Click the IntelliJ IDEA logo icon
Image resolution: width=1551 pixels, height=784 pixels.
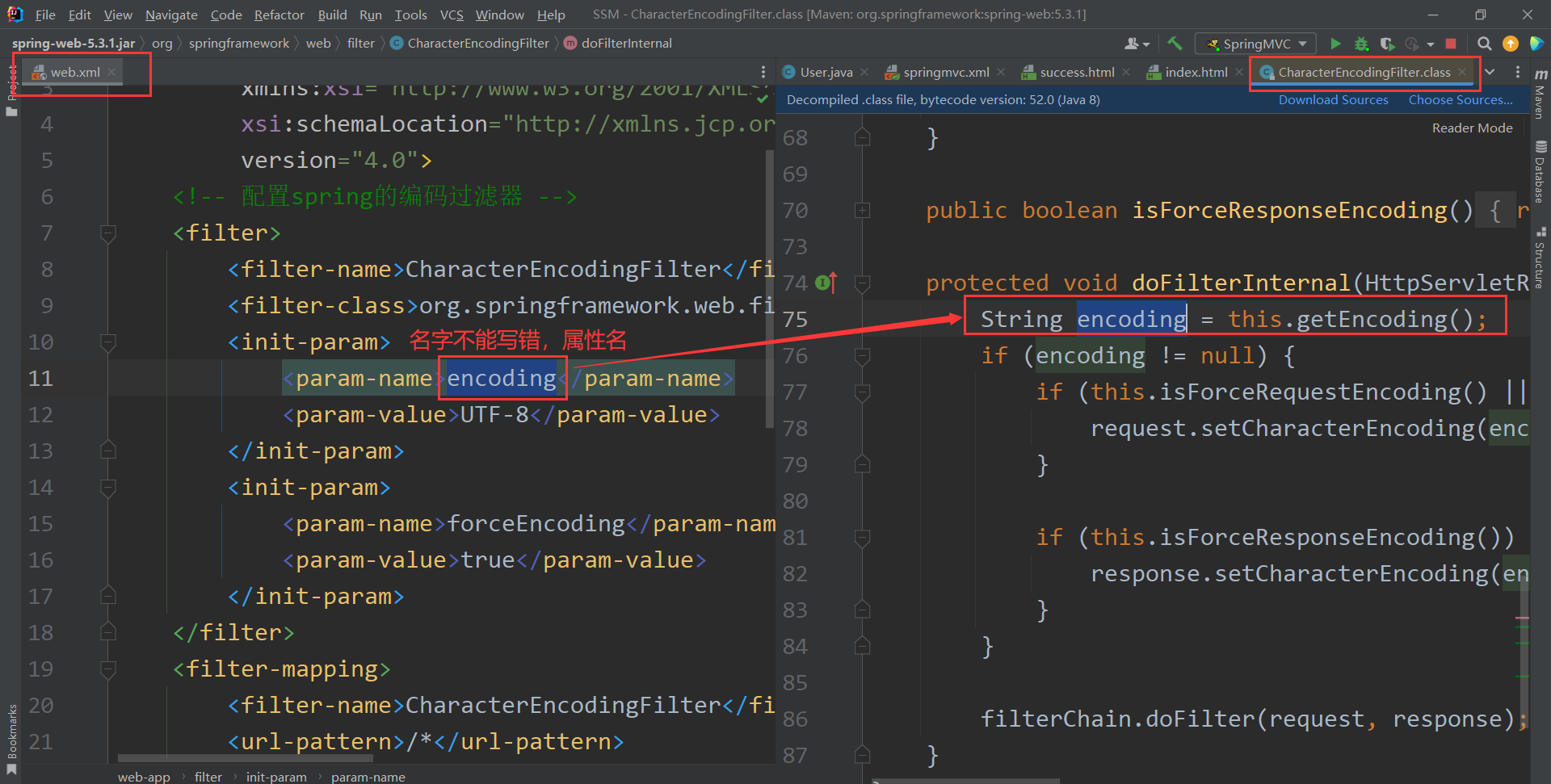15,15
